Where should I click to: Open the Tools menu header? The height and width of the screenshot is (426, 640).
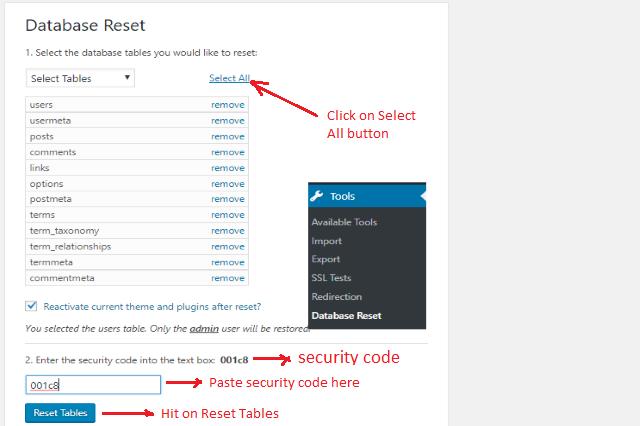point(367,196)
